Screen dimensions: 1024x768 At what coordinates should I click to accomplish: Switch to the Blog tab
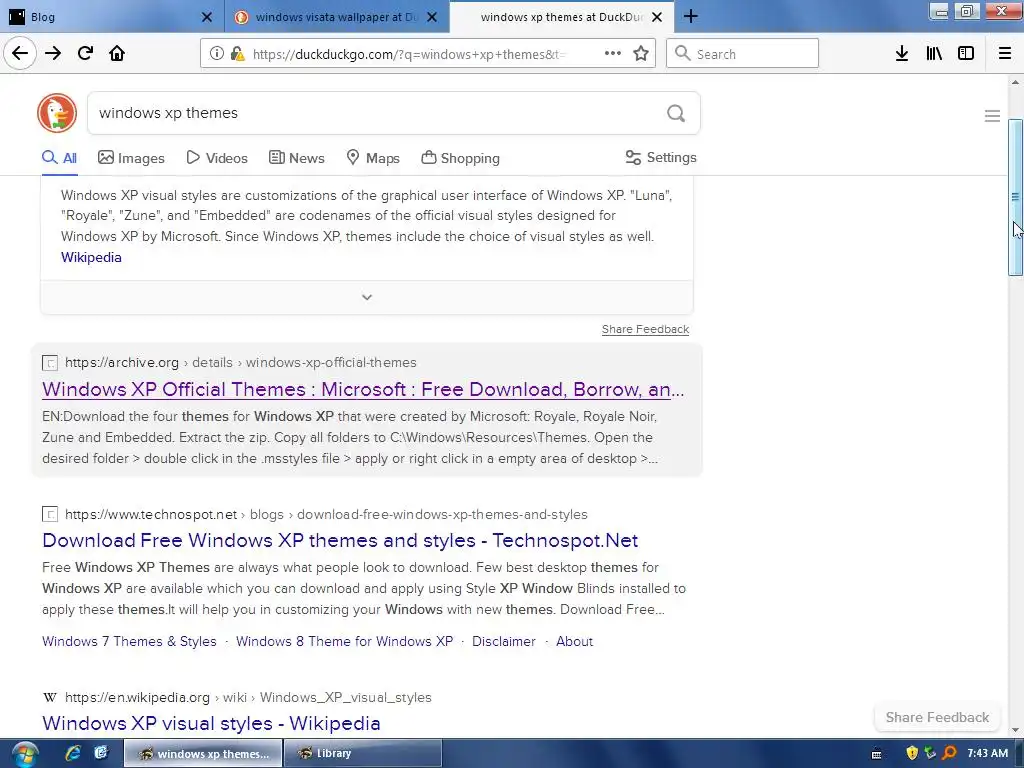point(112,17)
